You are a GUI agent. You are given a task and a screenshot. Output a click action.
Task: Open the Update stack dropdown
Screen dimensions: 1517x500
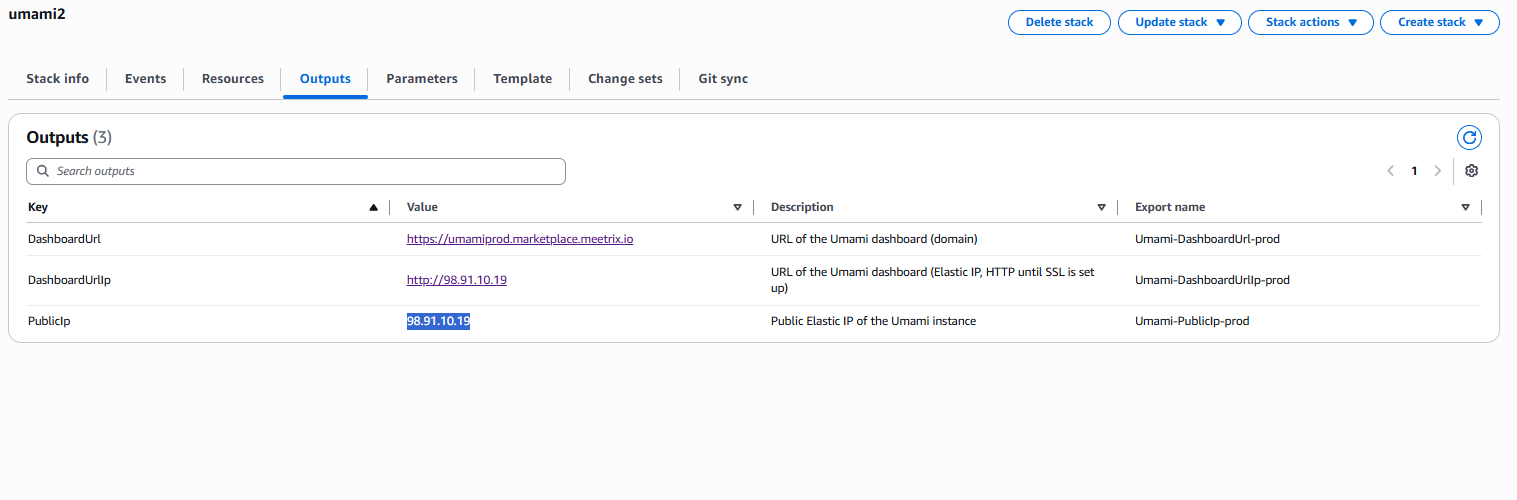pyautogui.click(x=1180, y=22)
